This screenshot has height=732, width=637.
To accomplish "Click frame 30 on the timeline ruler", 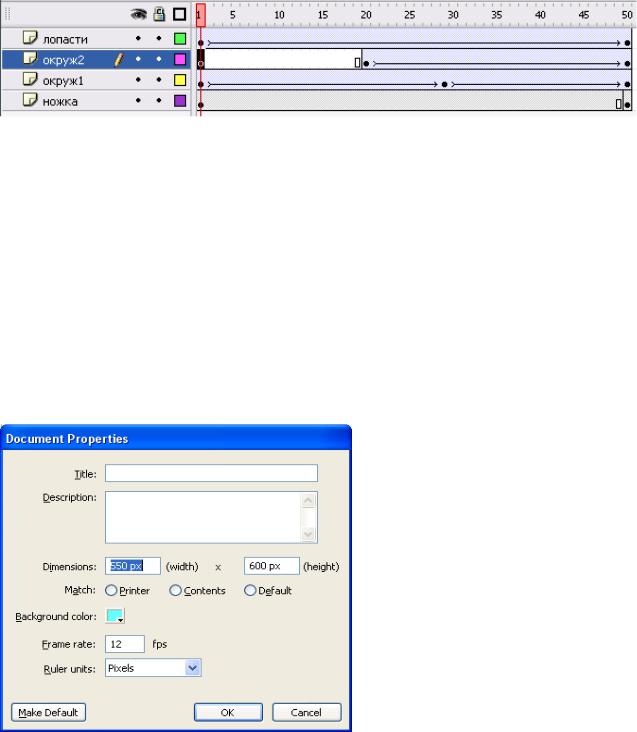I will click(453, 15).
